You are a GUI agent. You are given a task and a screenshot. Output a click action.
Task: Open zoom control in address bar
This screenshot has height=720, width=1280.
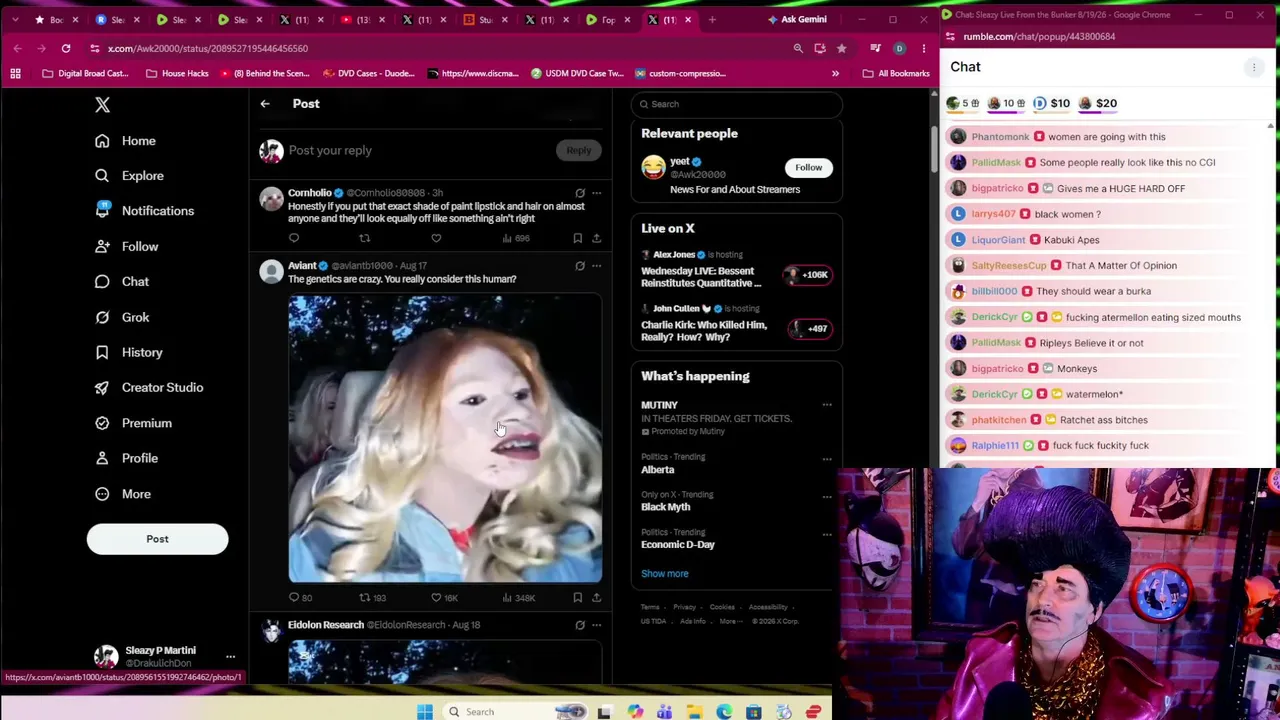[x=798, y=48]
